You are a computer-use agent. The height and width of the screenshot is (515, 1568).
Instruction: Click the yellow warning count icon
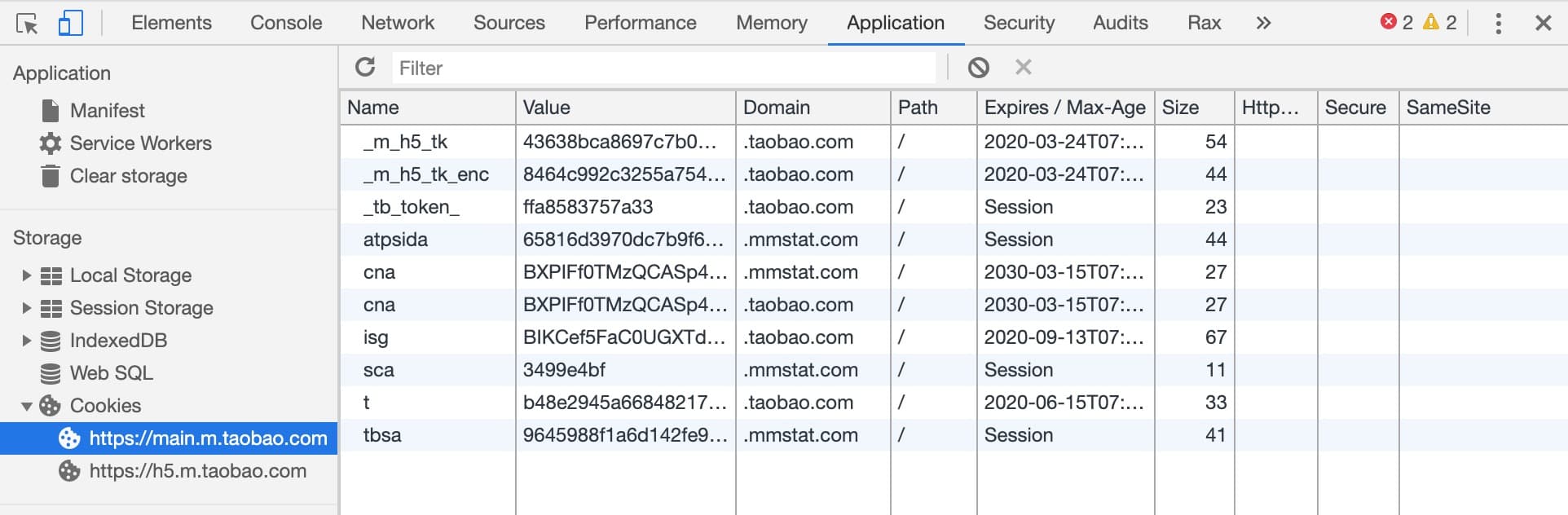pos(1431,22)
